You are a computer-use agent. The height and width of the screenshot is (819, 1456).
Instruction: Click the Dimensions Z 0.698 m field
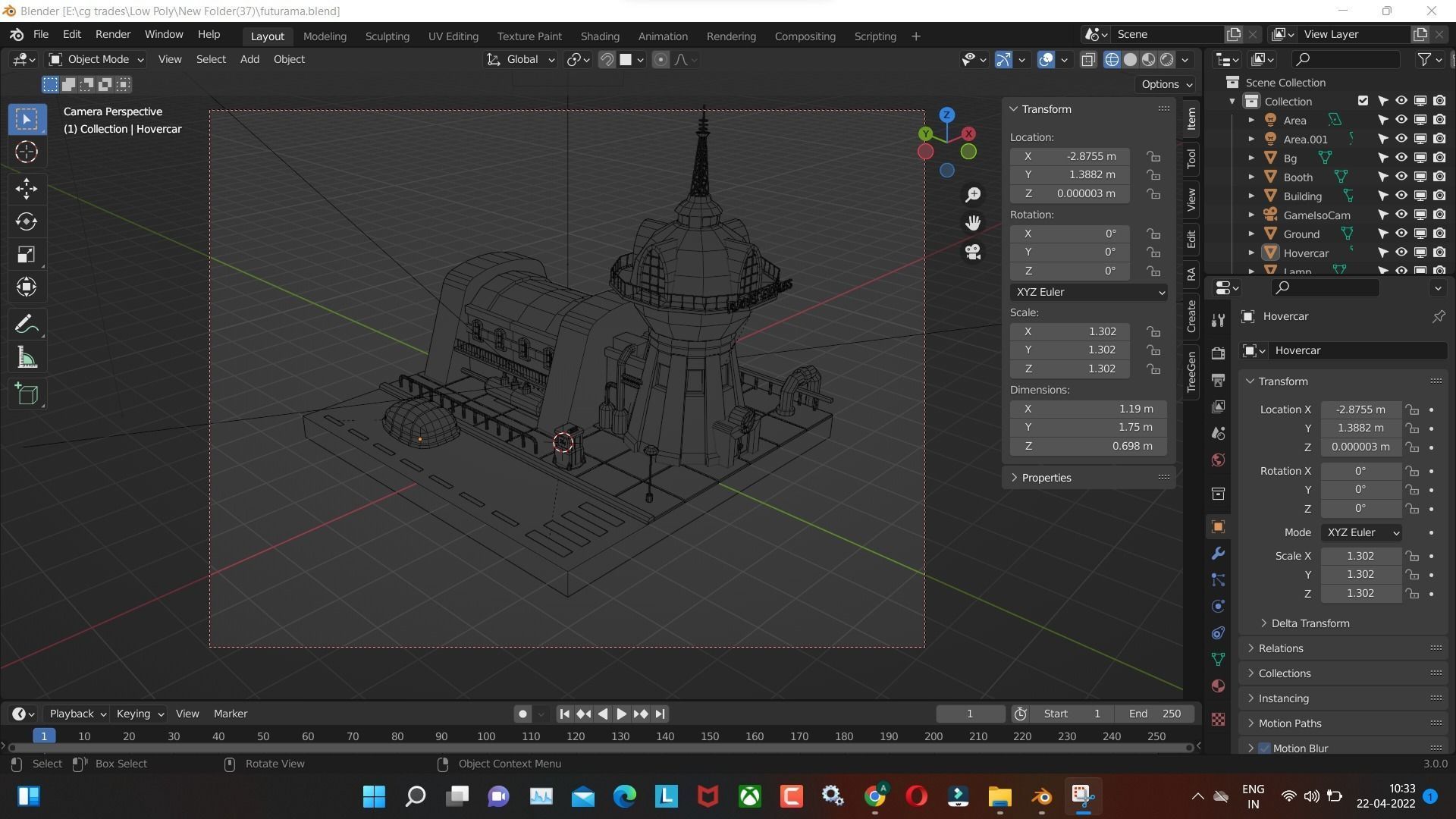click(1088, 446)
